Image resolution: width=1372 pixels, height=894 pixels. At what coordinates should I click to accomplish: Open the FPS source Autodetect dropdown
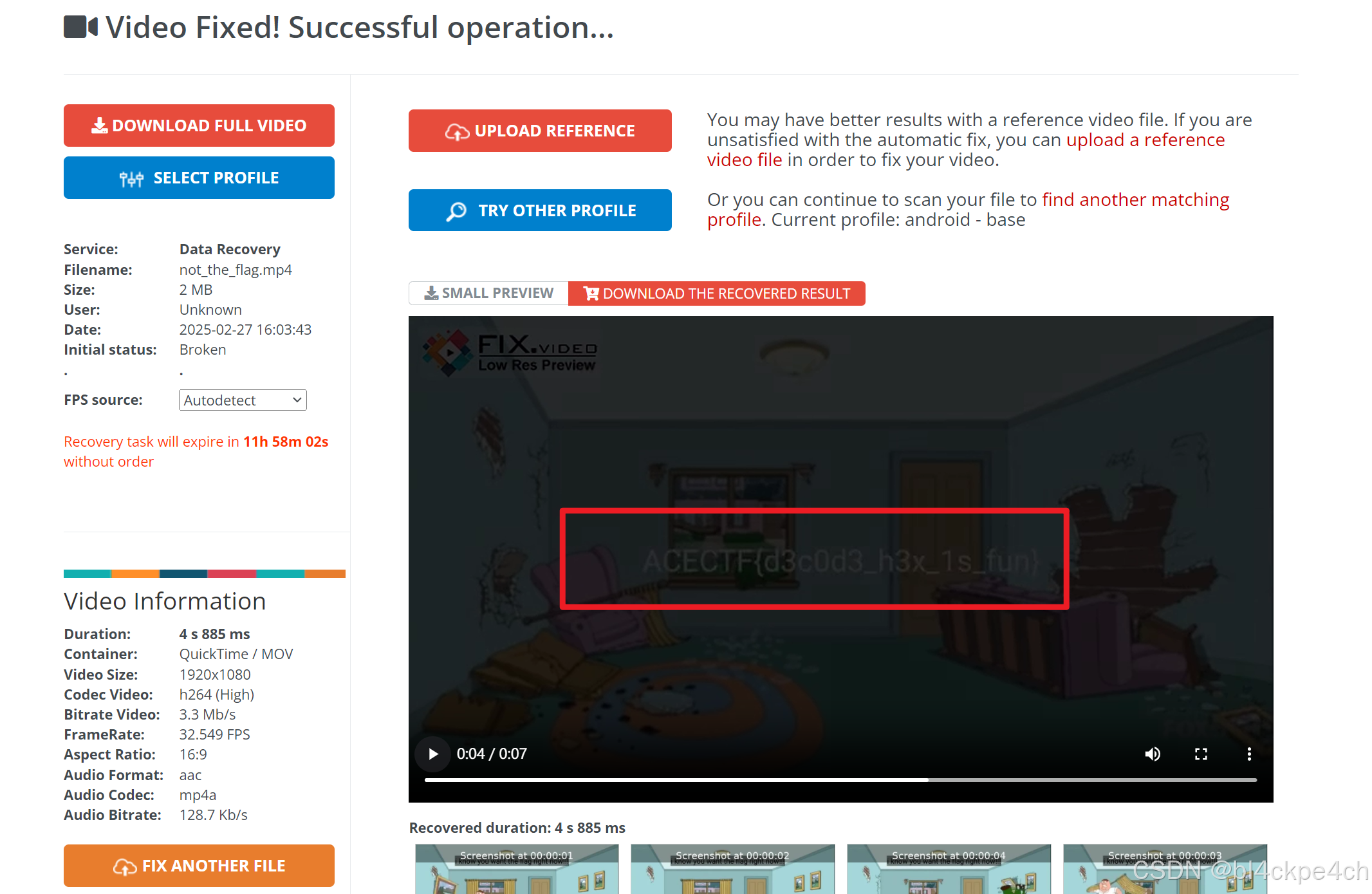(x=243, y=400)
